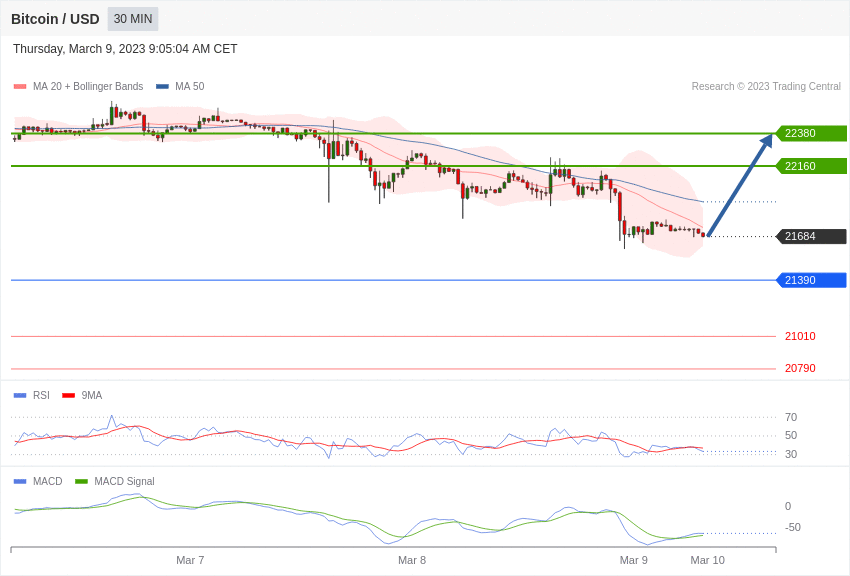Click the MA 20 + Bollinger Bands pink swatch
Screen dimensions: 850x576
(20, 86)
